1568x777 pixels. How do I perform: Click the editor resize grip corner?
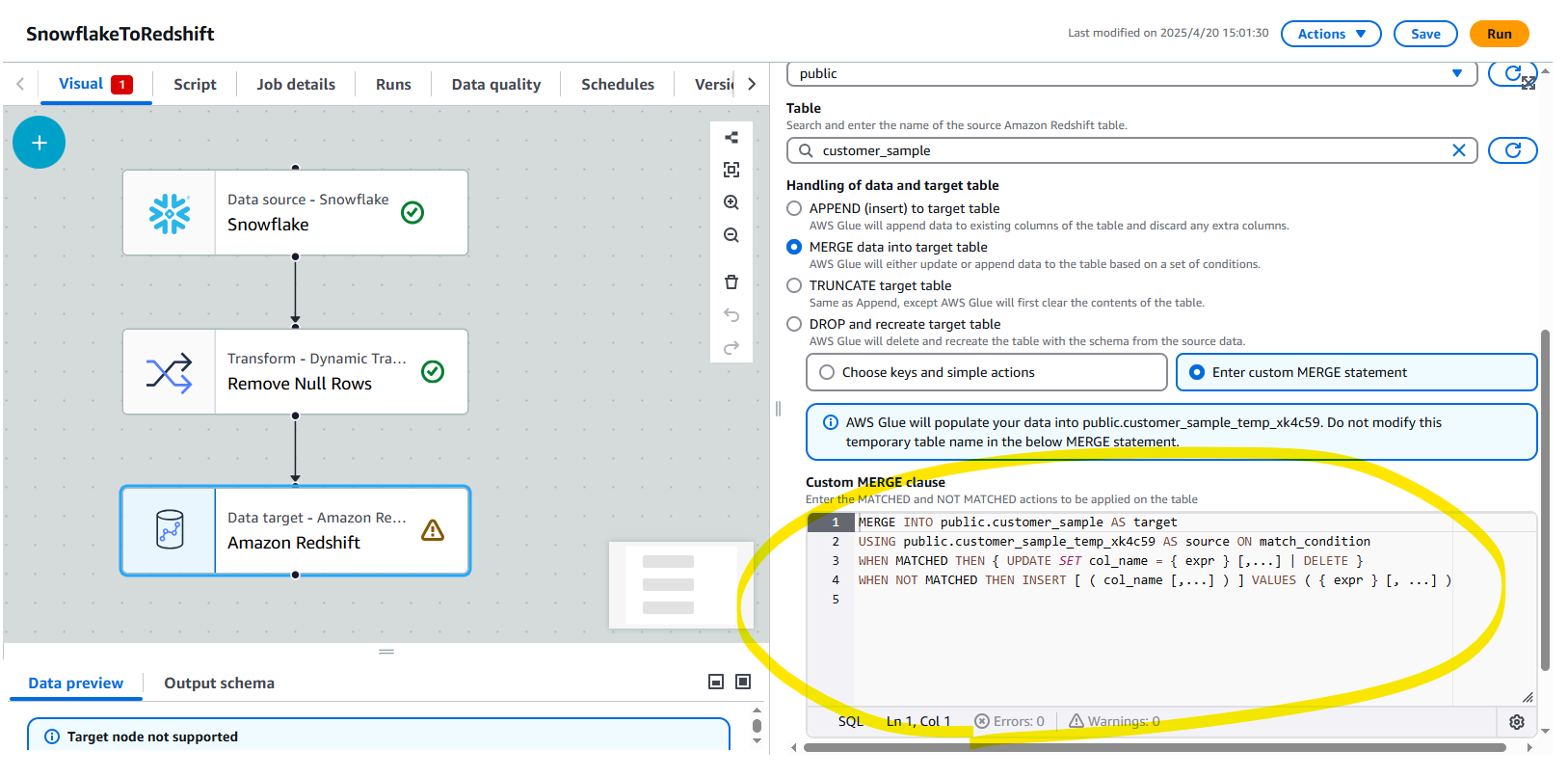[1528, 697]
